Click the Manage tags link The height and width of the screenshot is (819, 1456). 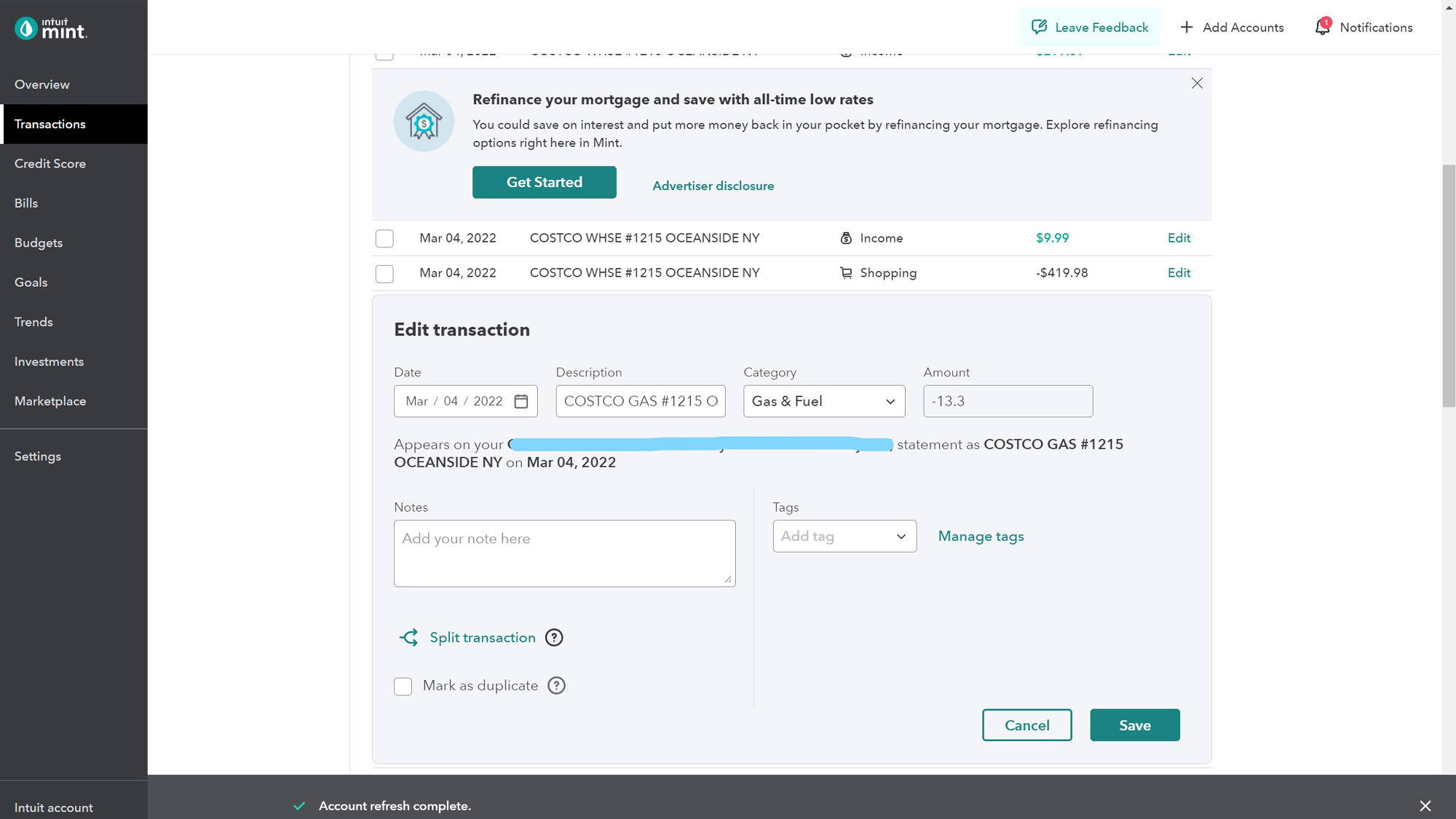tap(980, 536)
